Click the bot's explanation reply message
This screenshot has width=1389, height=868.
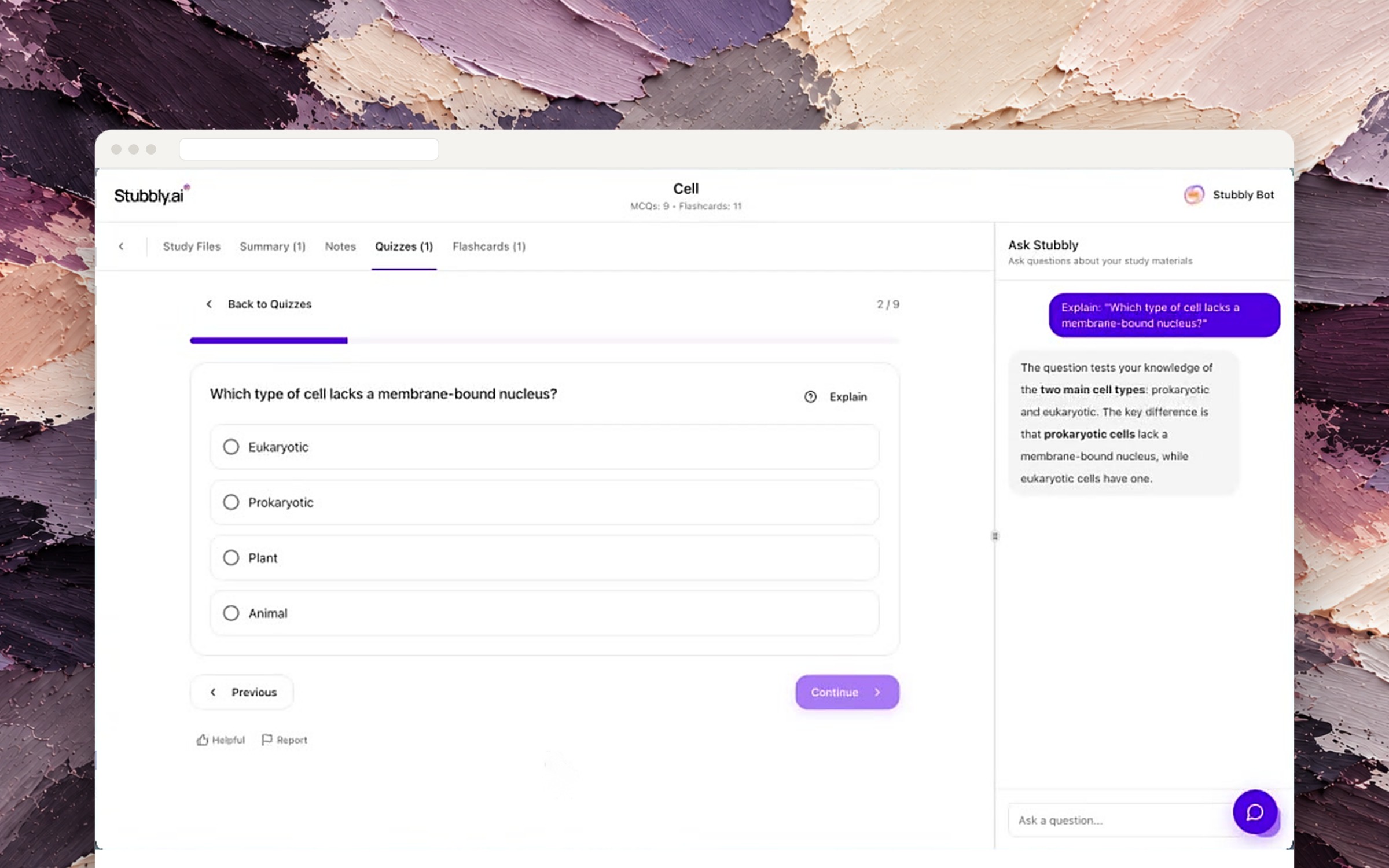point(1123,423)
